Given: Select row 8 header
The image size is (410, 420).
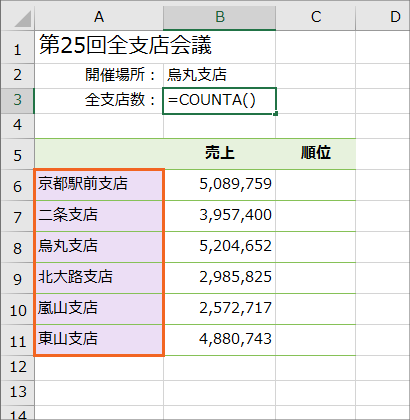Looking at the screenshot, I should click(17, 247).
